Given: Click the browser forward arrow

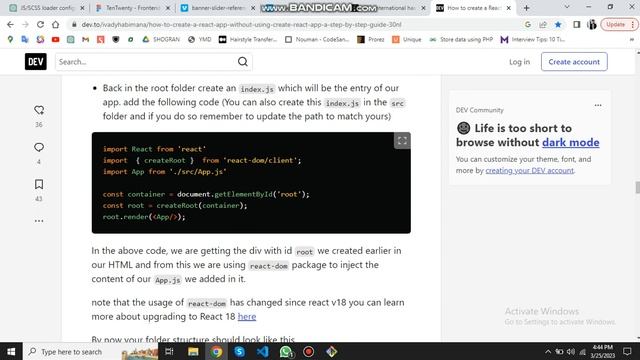Looking at the screenshot, I should (x=25, y=24).
